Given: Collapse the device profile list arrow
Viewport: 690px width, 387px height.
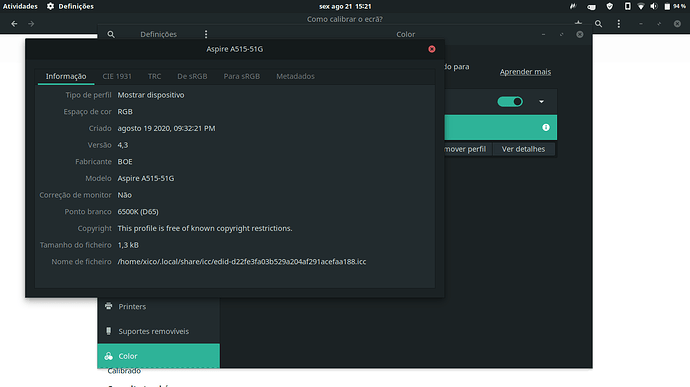Looking at the screenshot, I should (541, 102).
